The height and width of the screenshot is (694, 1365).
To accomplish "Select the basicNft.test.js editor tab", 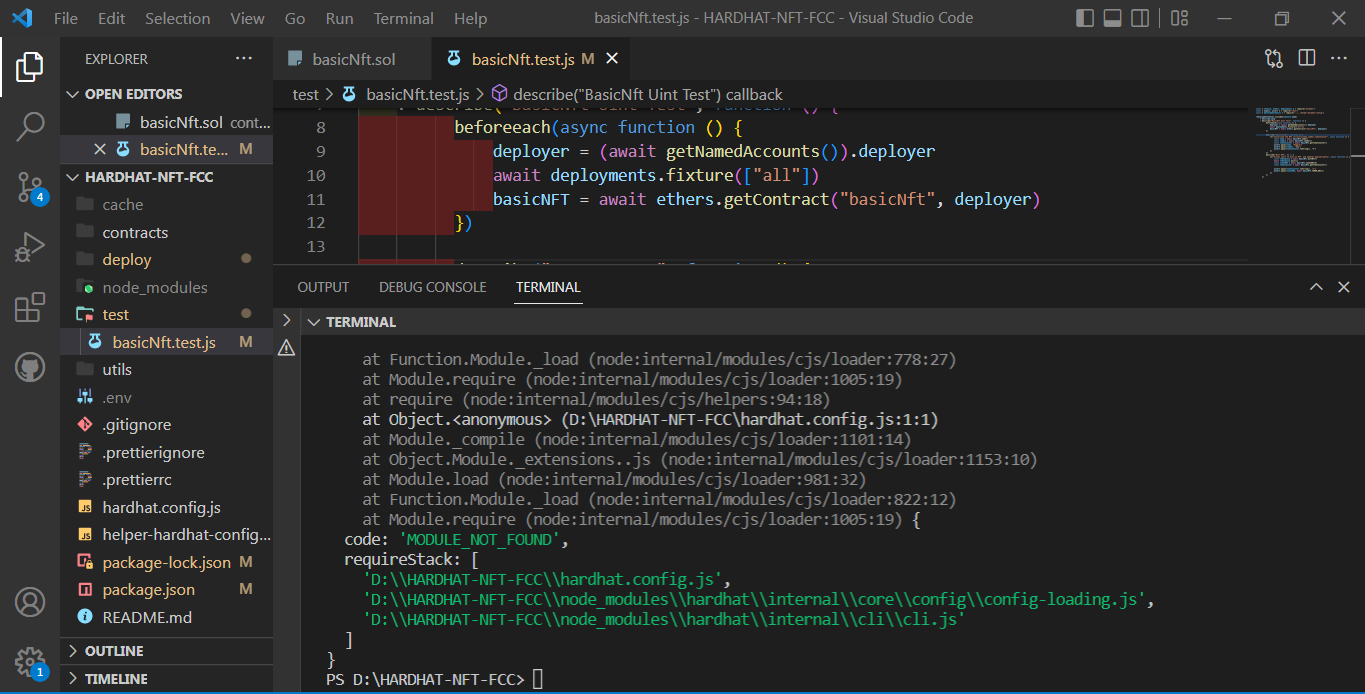I will point(532,59).
